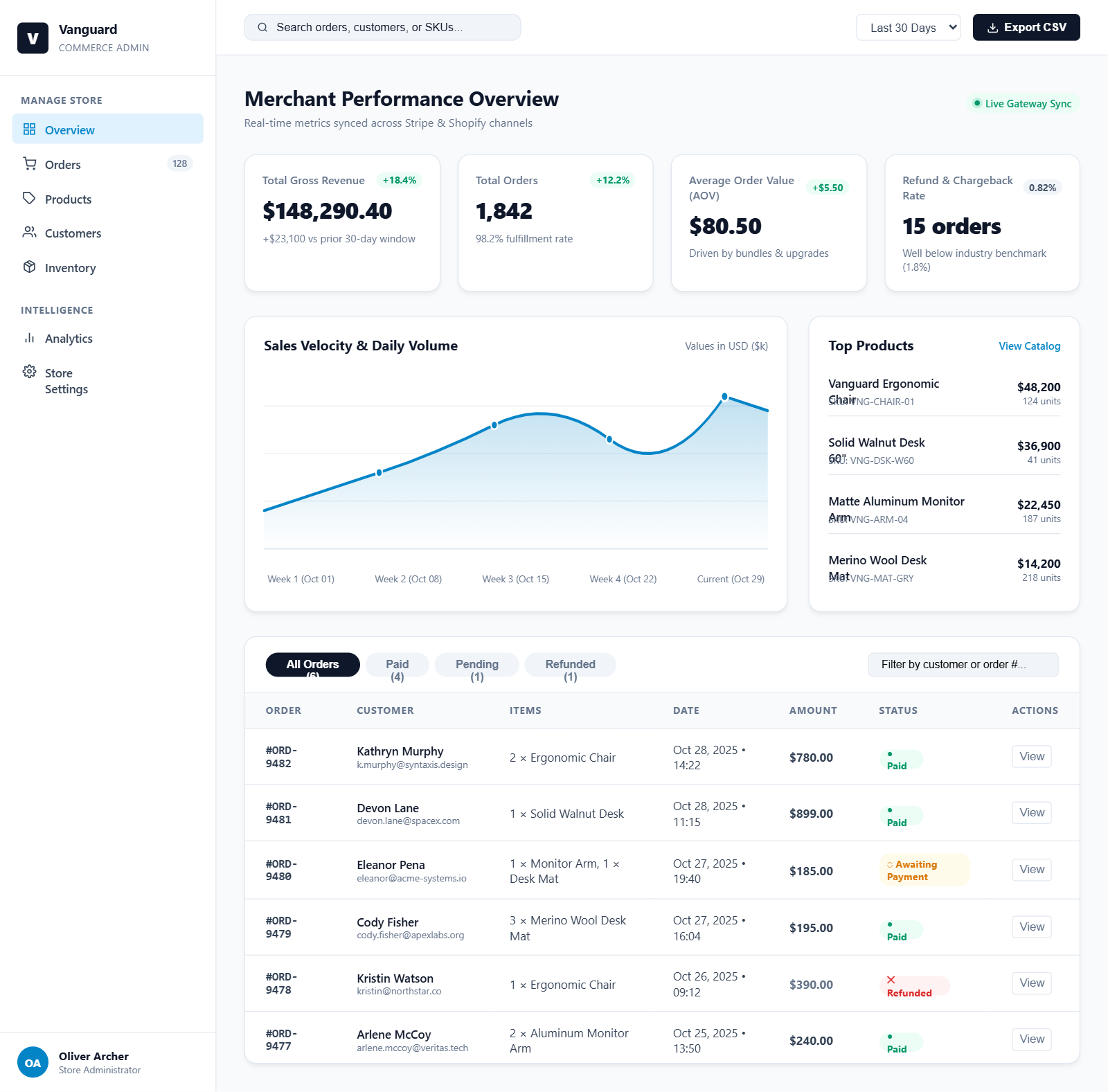Viewport: 1108px width, 1092px height.
Task: Click the red X on Refunded status
Action: [891, 980]
